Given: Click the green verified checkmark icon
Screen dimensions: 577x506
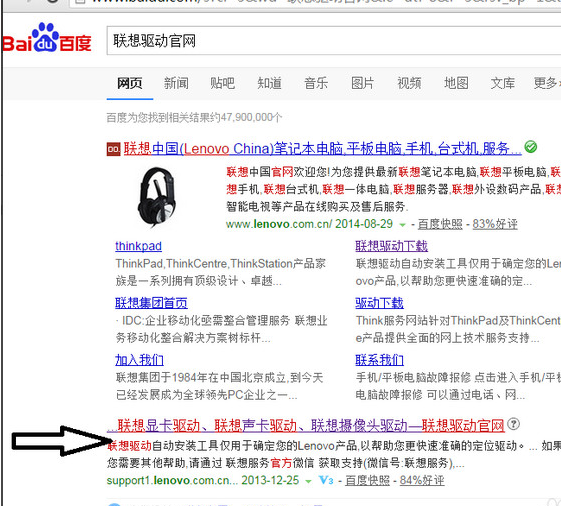Looking at the screenshot, I should coord(531,147).
